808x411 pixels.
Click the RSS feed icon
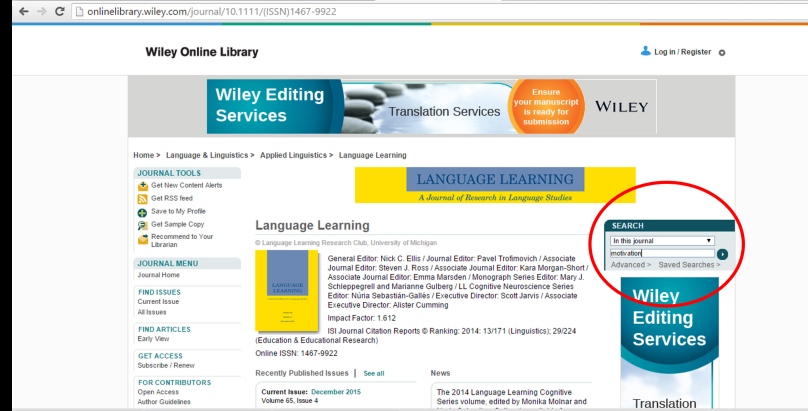point(143,199)
